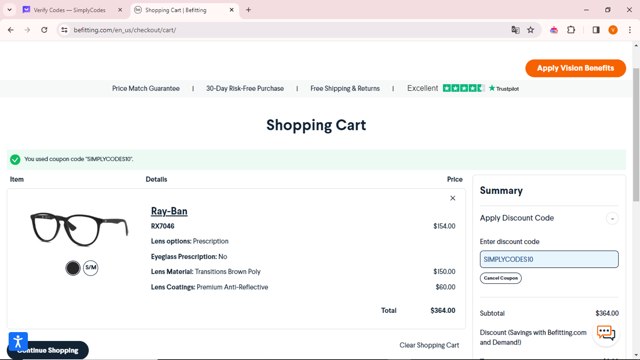Open the live chat bubble icon
640x360 pixels.
[x=606, y=333]
